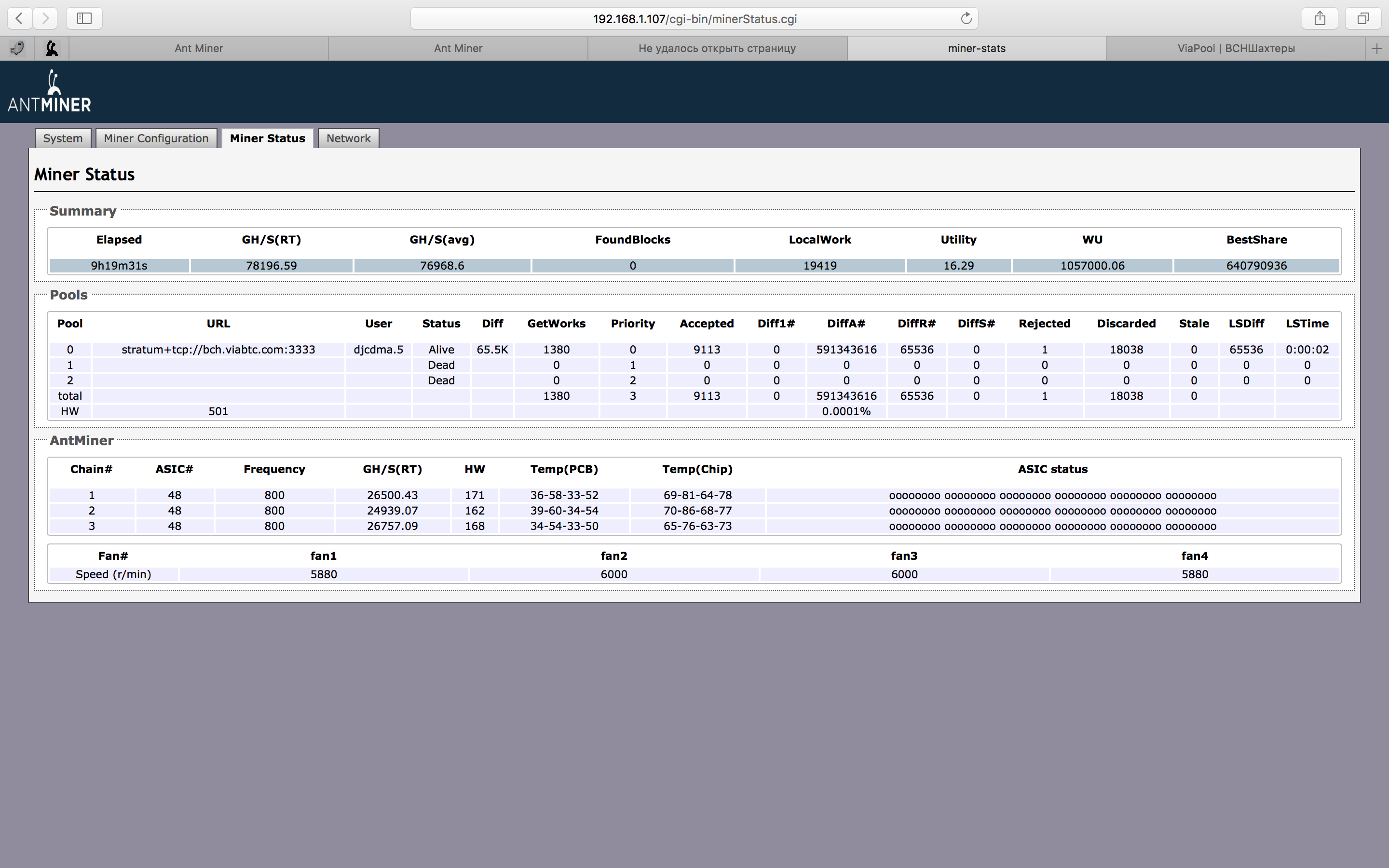
Task: Click the HW percentage 0.0001%
Action: tap(846, 412)
